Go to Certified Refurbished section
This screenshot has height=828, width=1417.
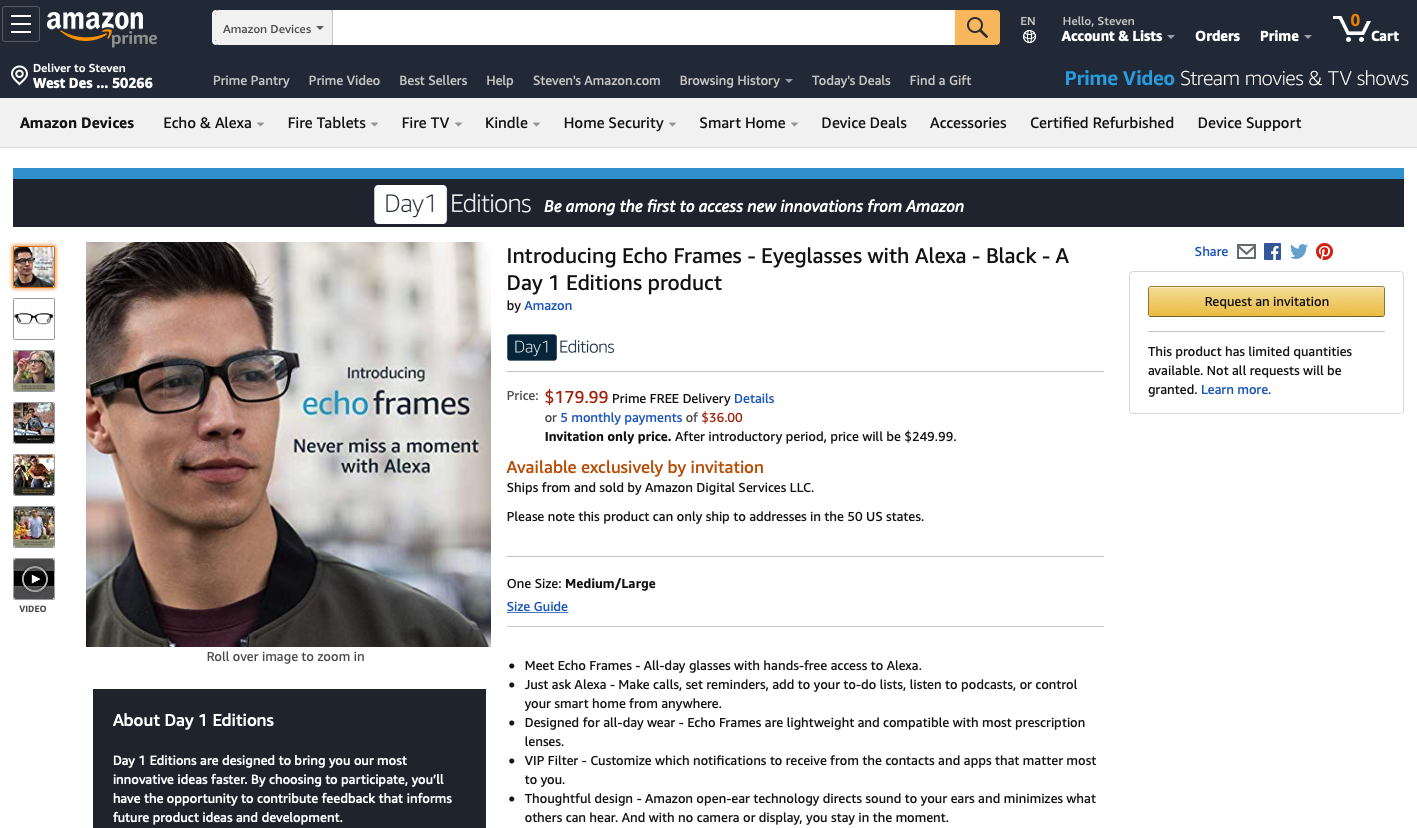point(1102,123)
